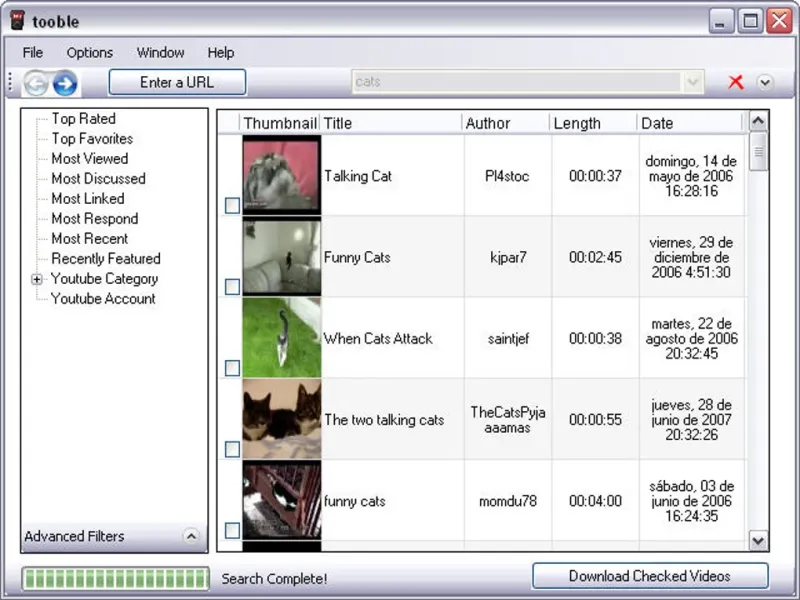This screenshot has height=600, width=800.
Task: Select Recently Featured in the tree
Action: tap(106, 259)
